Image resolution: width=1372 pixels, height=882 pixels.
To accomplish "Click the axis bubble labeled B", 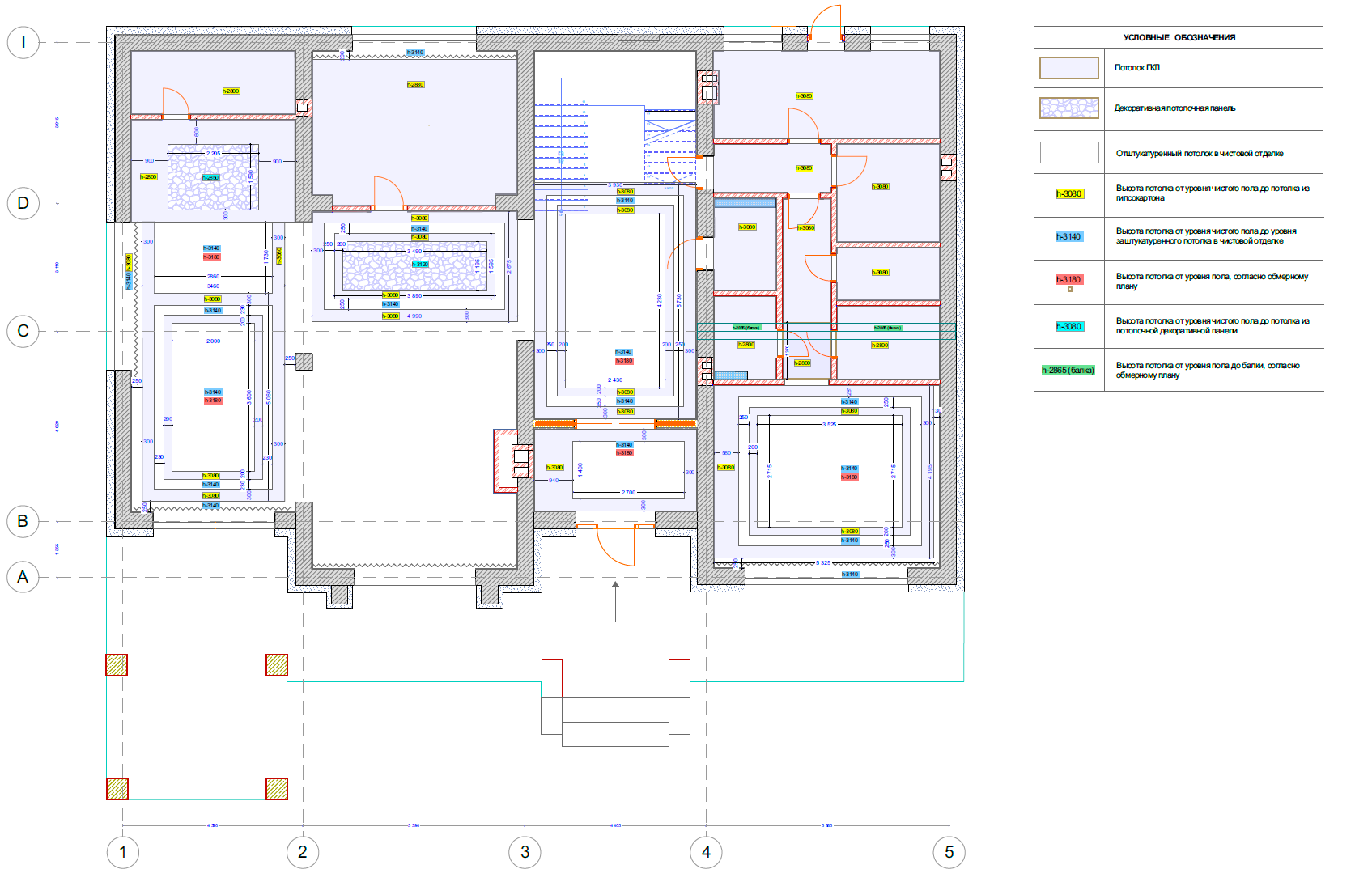I will click(x=23, y=521).
